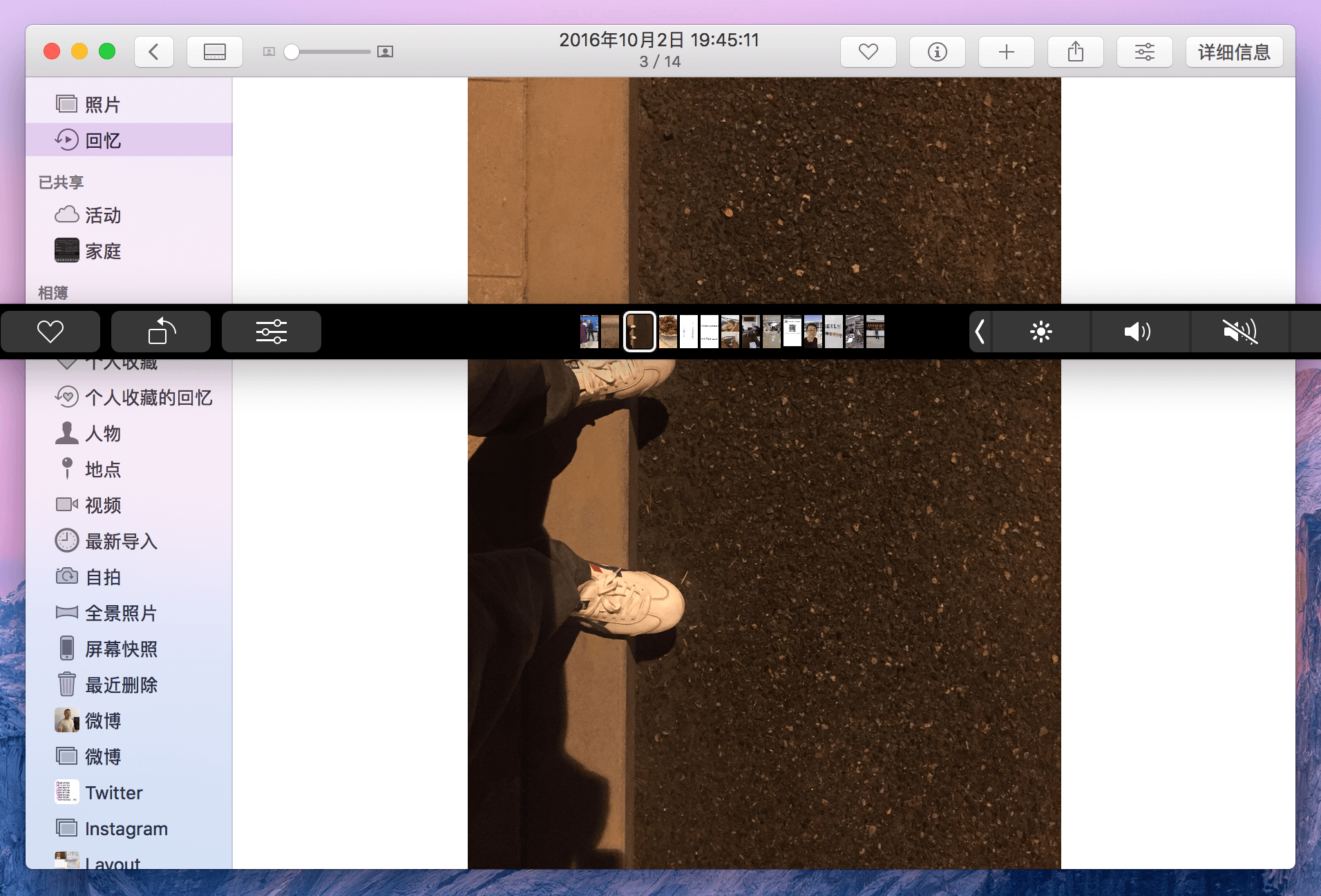Click the Instagram album stack icon
The image size is (1321, 896).
pyautogui.click(x=67, y=828)
